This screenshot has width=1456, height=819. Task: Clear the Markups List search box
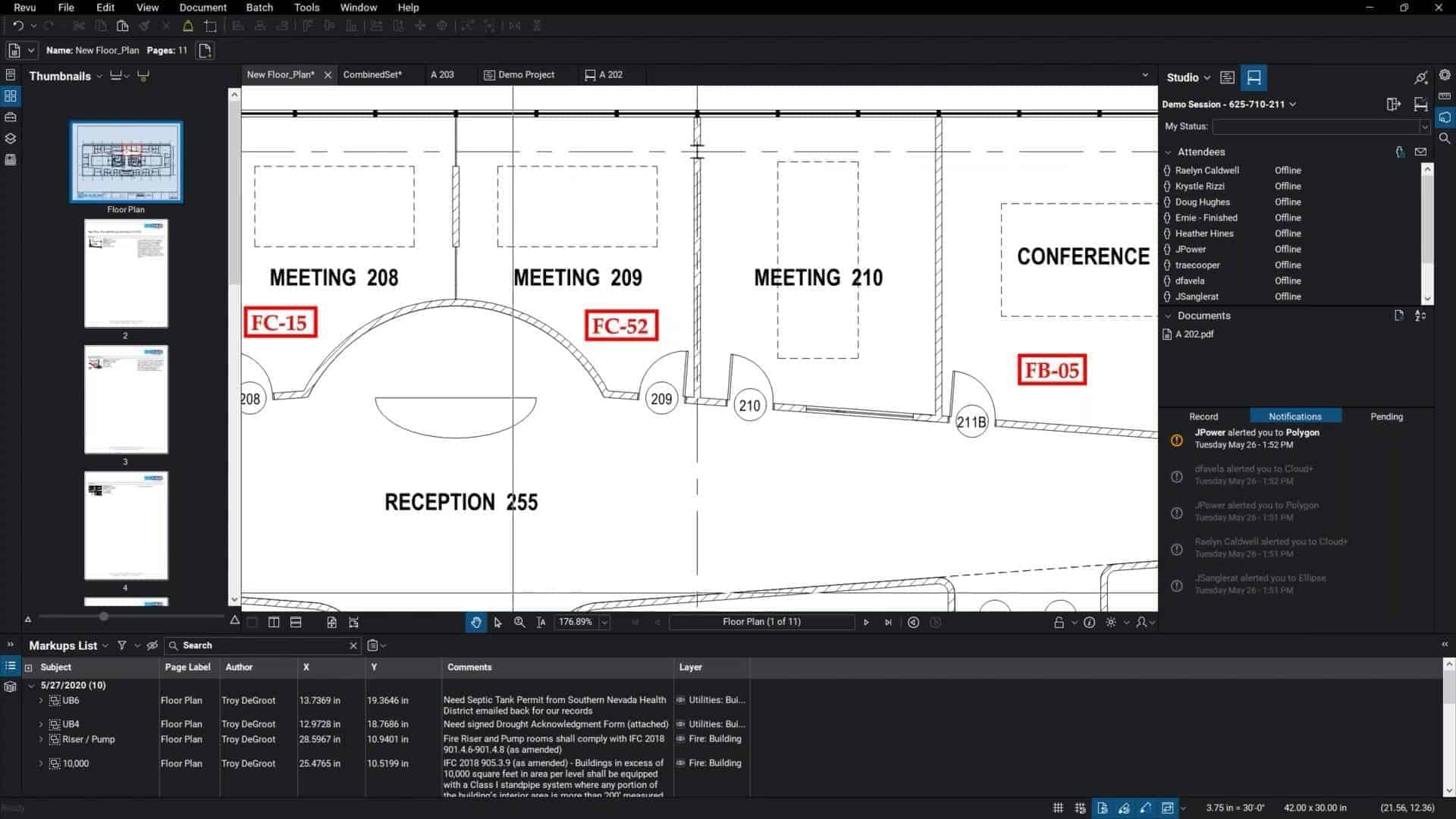pos(353,645)
